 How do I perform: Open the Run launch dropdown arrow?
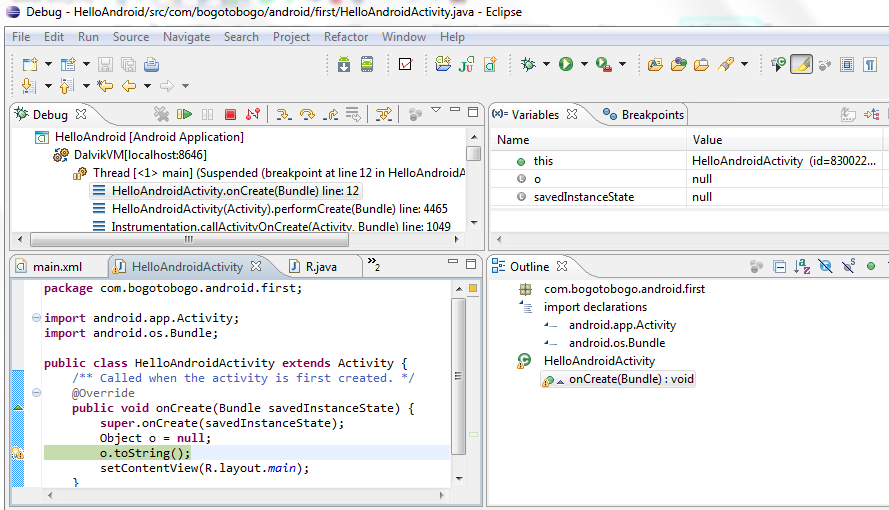(x=585, y=64)
